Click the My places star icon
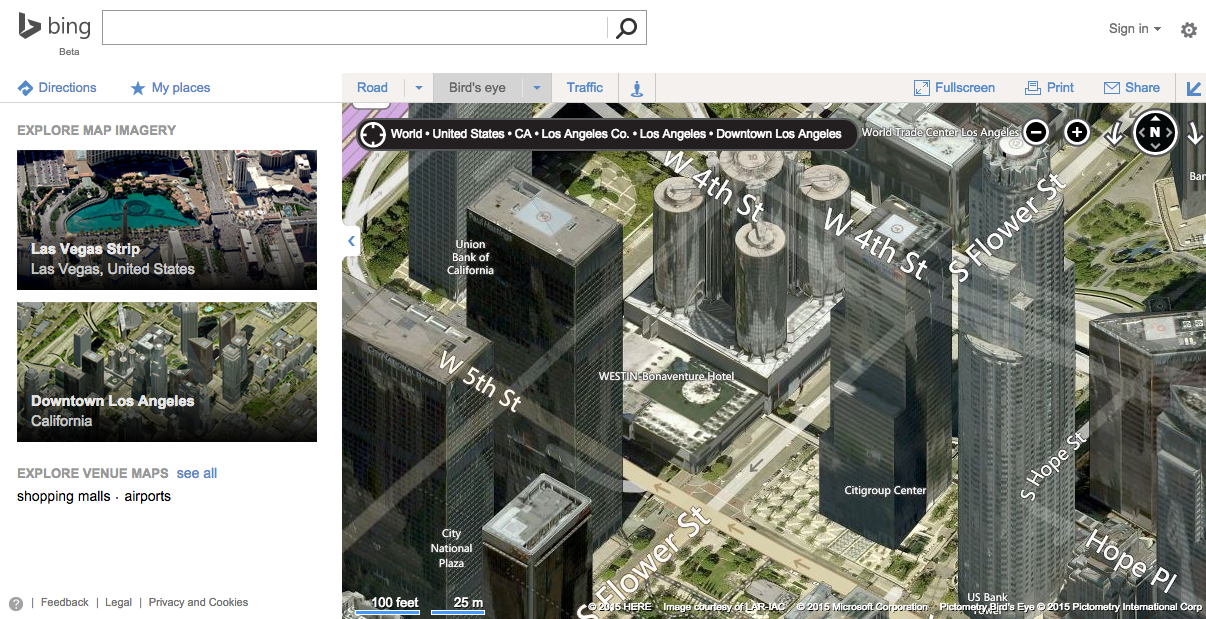 (138, 88)
